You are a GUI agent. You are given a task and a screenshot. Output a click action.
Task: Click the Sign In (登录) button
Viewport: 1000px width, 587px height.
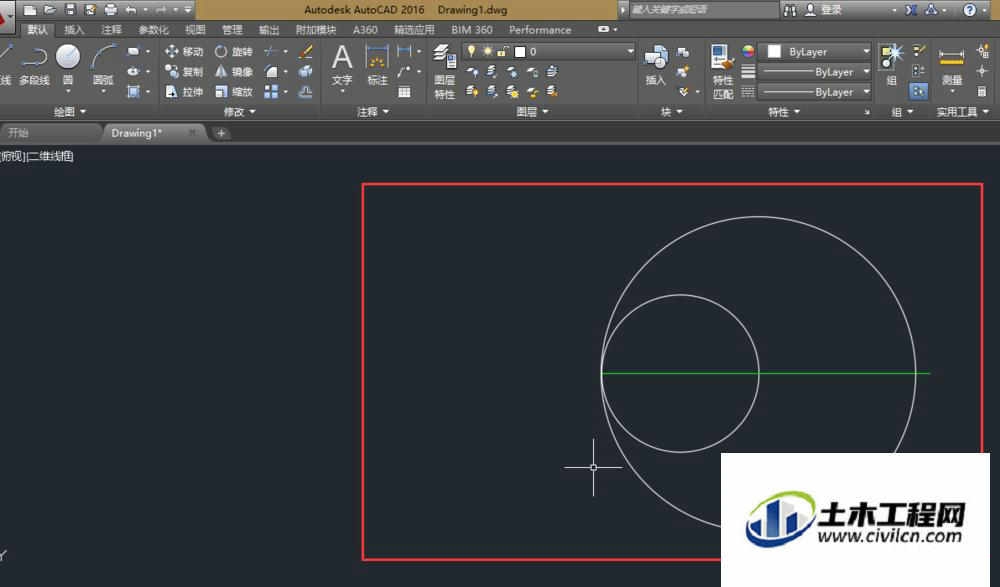823,10
